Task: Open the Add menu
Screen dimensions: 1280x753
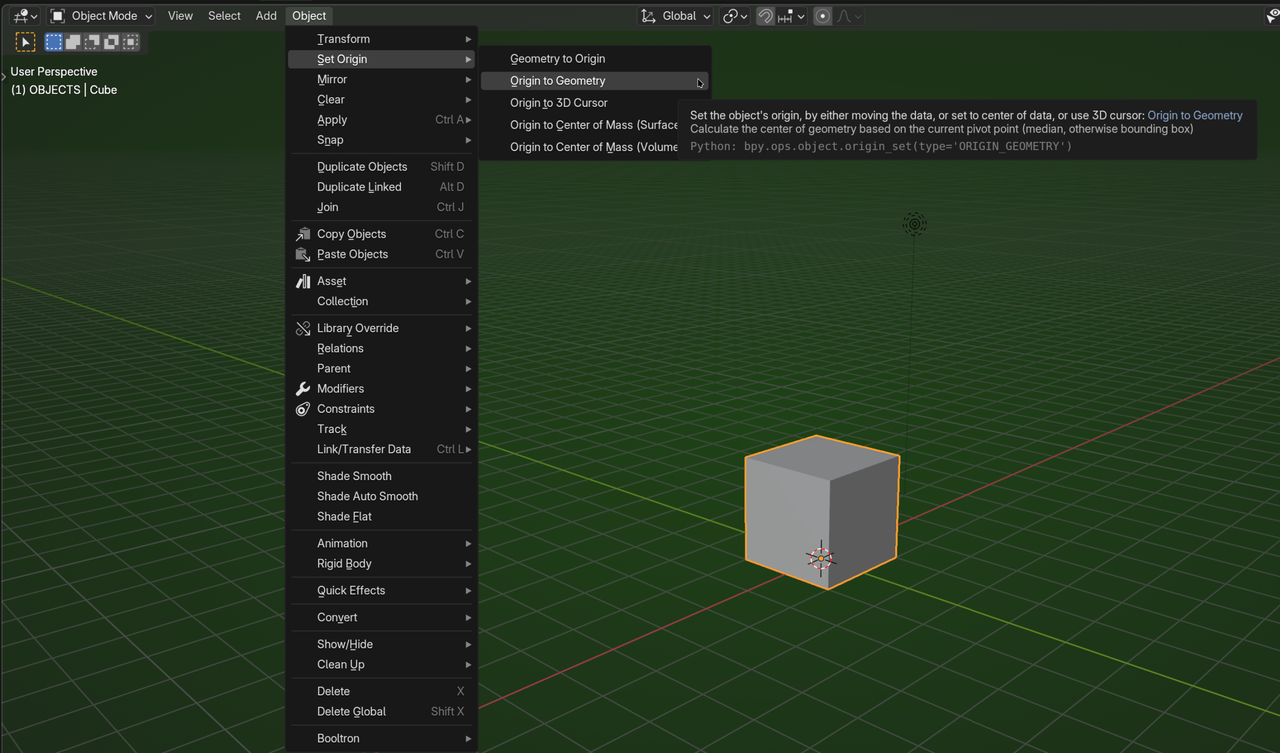Action: 266,16
